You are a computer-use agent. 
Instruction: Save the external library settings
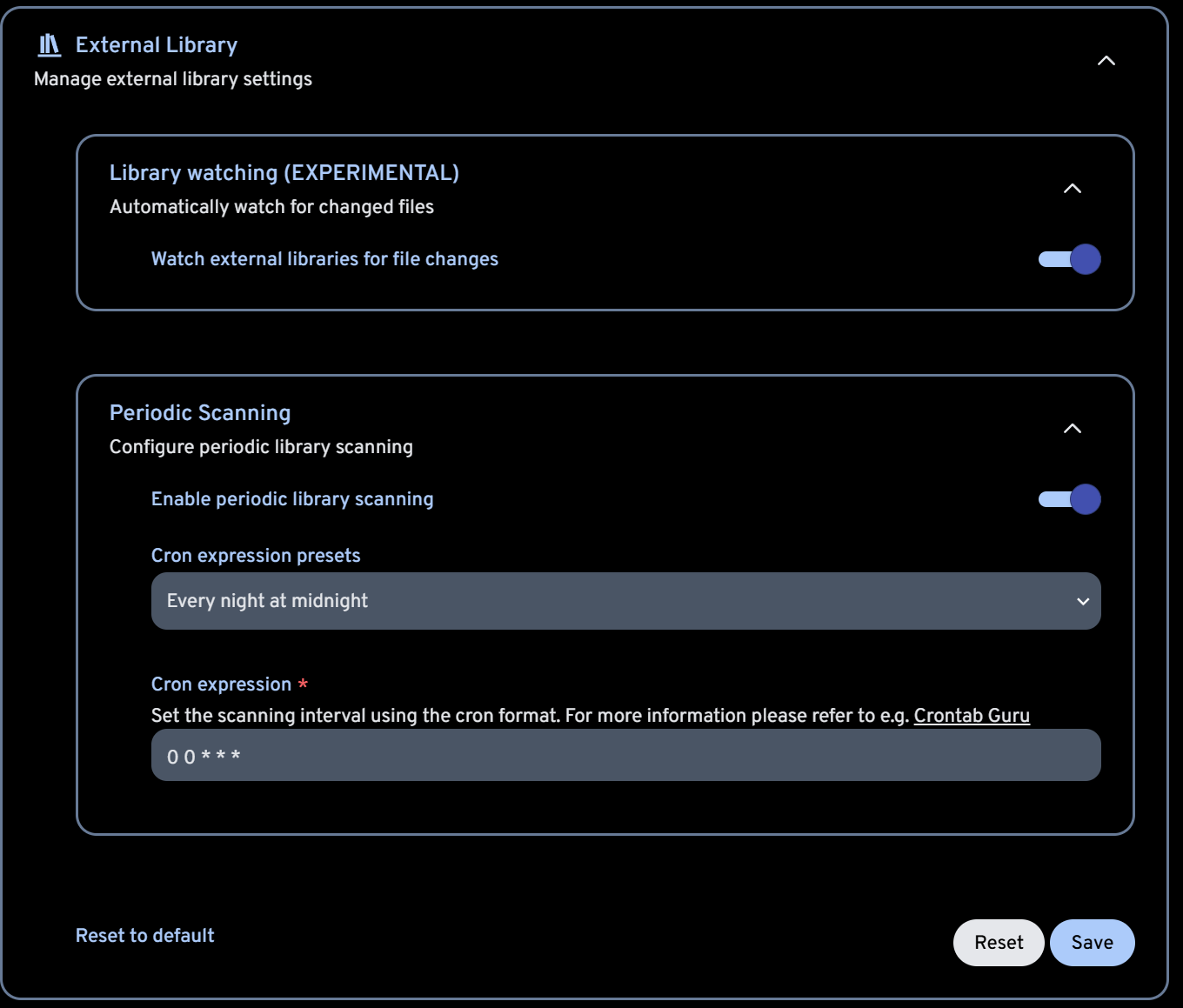pos(1092,943)
